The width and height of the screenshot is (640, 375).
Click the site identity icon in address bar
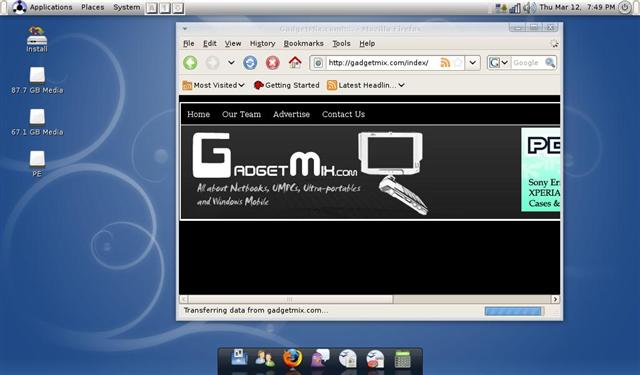point(318,63)
